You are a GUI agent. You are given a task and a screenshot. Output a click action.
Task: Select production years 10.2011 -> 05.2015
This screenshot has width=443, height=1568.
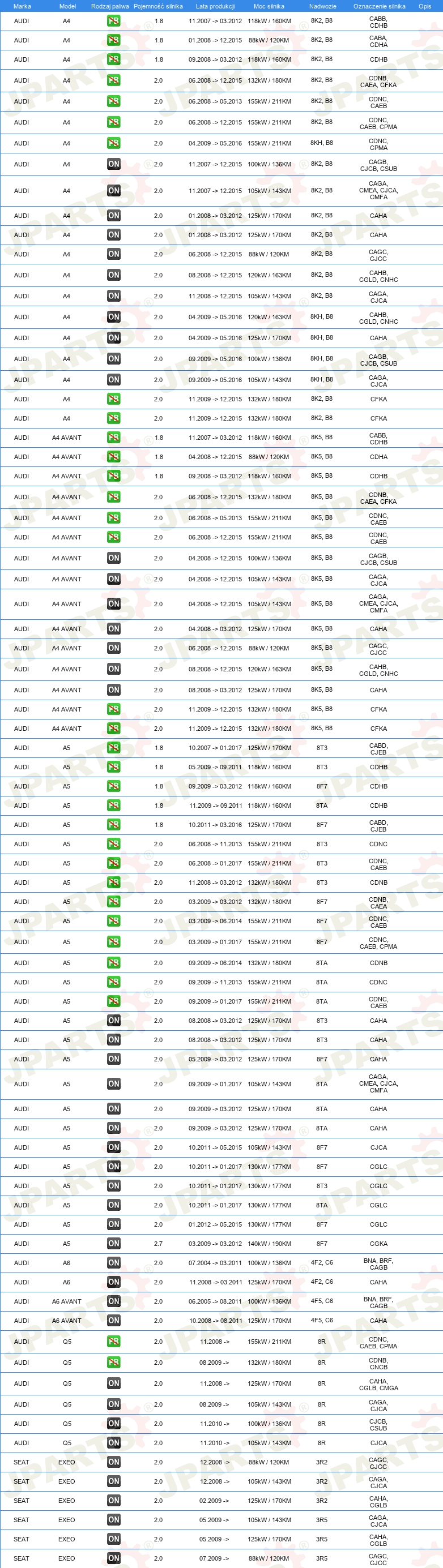coord(215,1147)
